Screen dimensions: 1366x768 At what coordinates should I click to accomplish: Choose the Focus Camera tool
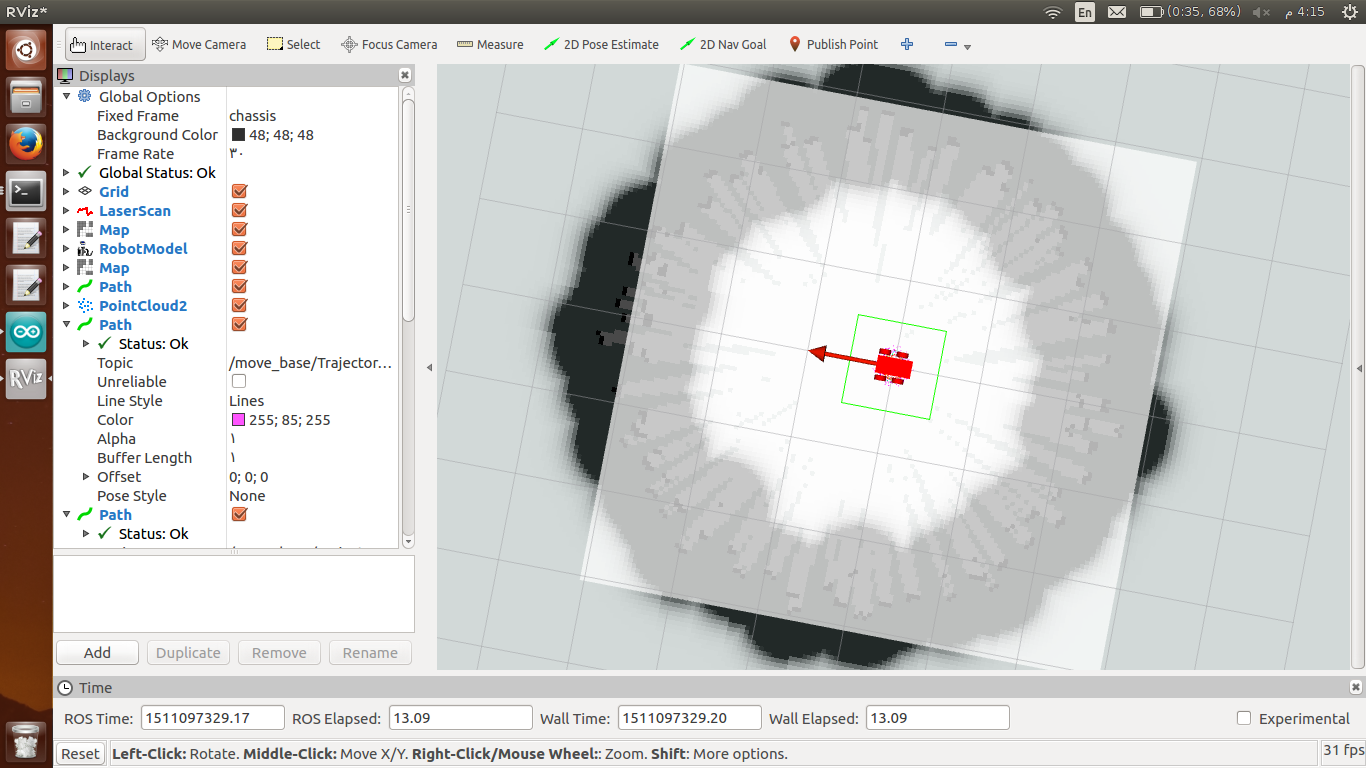click(x=389, y=44)
